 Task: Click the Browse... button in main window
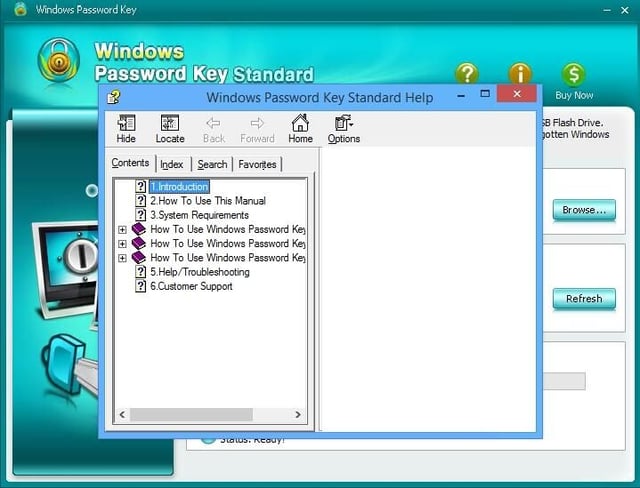584,210
